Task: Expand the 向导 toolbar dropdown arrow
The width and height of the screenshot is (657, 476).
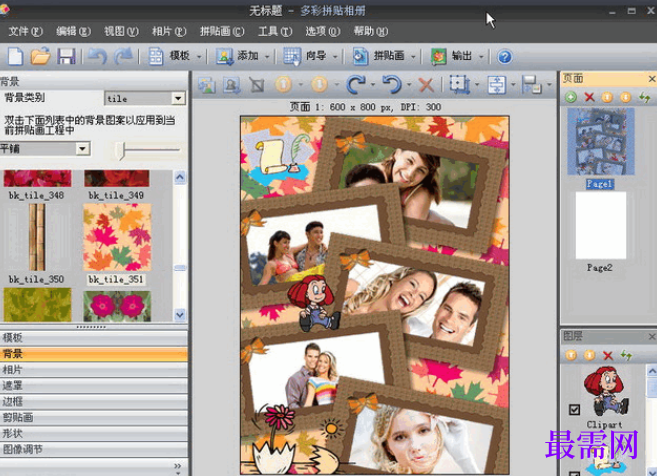Action: [335, 57]
